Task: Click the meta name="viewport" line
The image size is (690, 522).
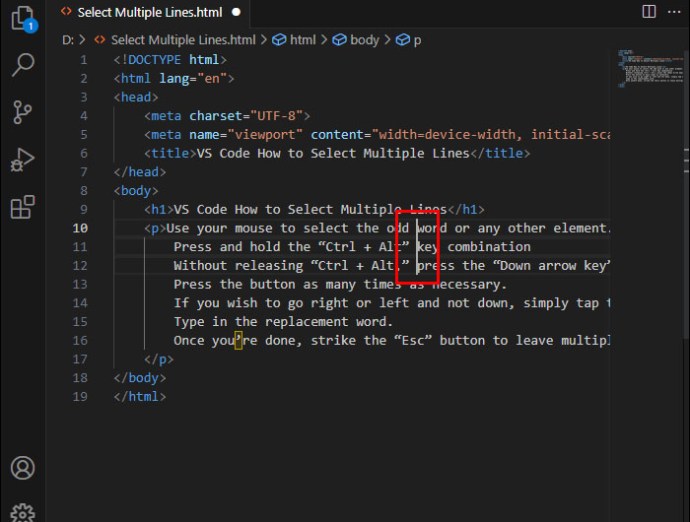Action: [x=377, y=134]
